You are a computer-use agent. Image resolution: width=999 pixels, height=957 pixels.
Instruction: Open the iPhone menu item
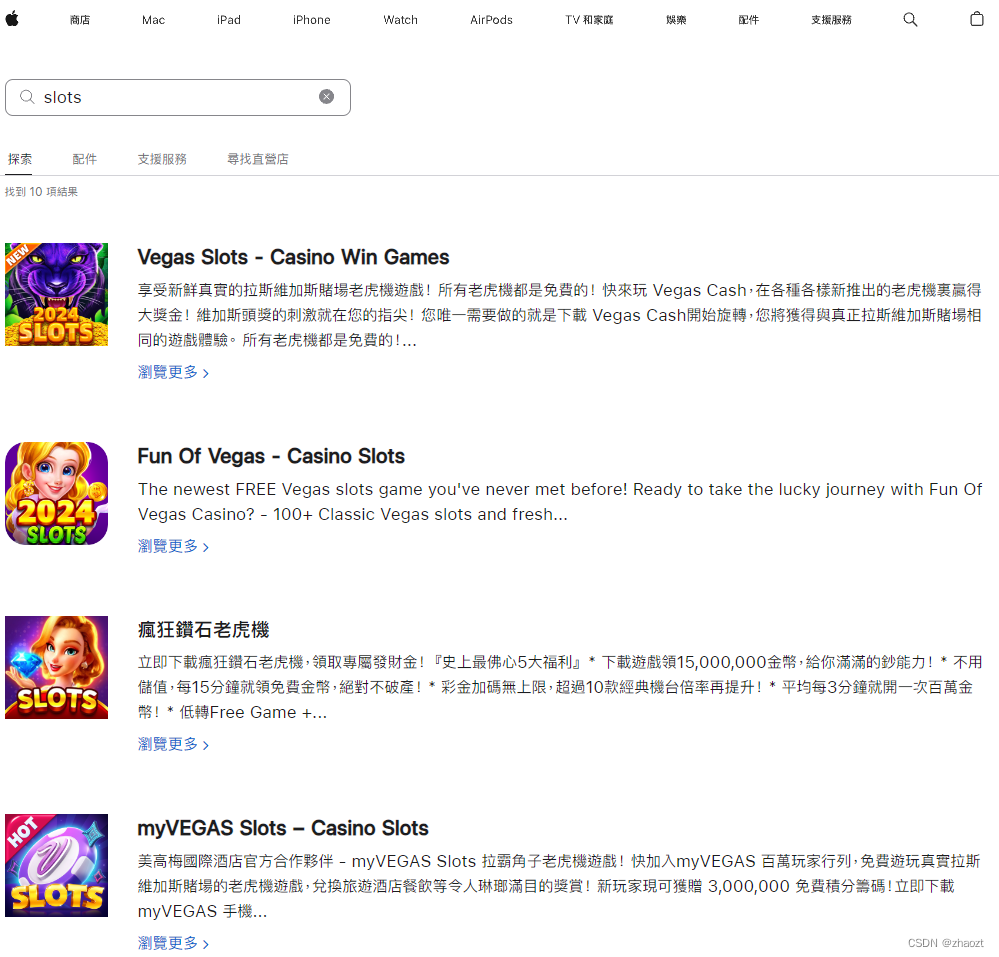coord(312,20)
